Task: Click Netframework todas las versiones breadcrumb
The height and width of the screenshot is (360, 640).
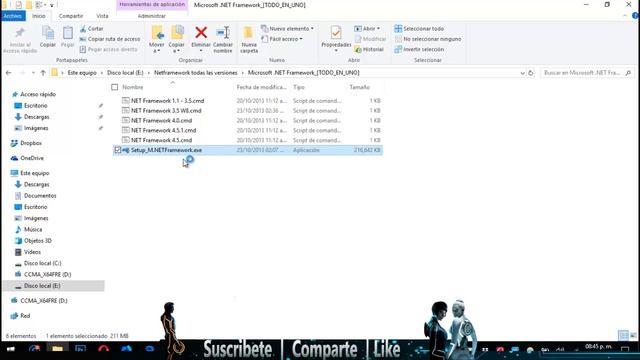Action: [x=196, y=73]
